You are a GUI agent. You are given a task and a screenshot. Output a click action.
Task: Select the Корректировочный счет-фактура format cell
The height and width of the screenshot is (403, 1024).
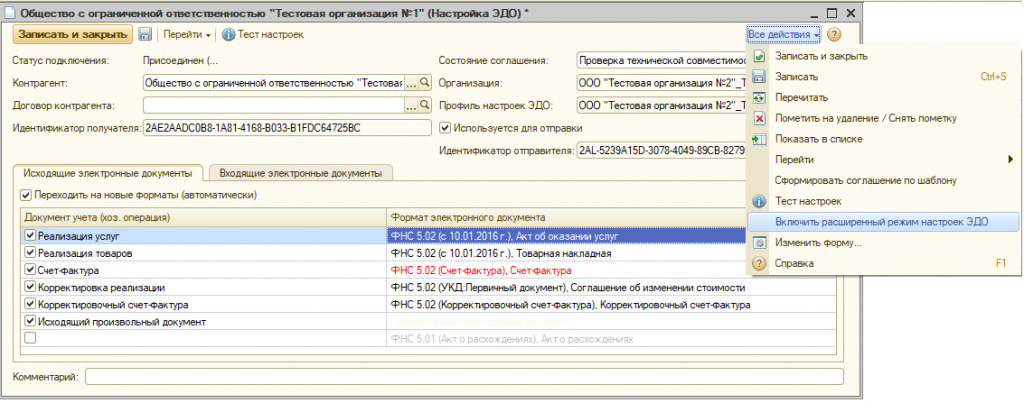tap(611, 304)
